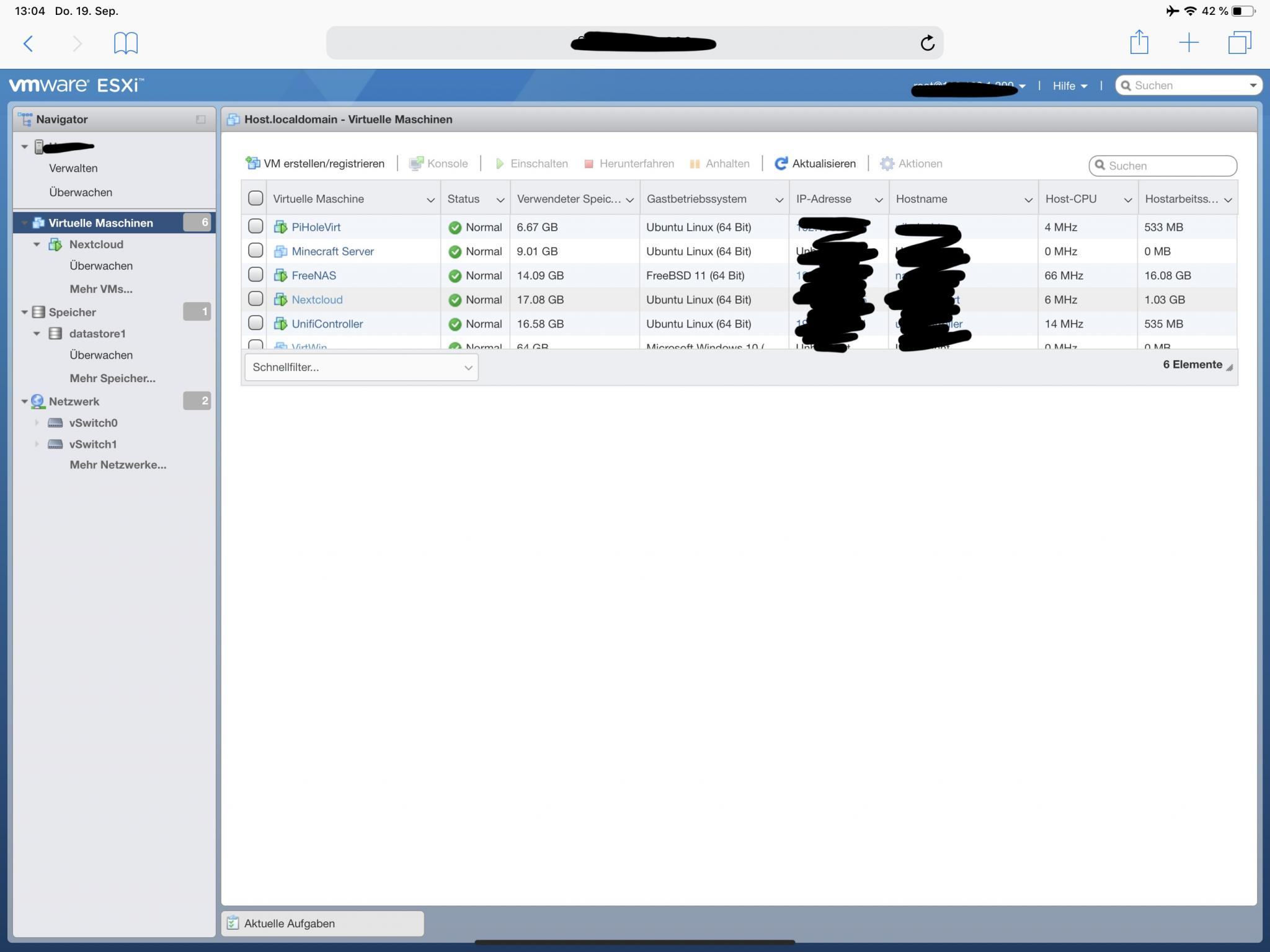Open PiHoleVirt VM link
The width and height of the screenshot is (1270, 952).
316,227
